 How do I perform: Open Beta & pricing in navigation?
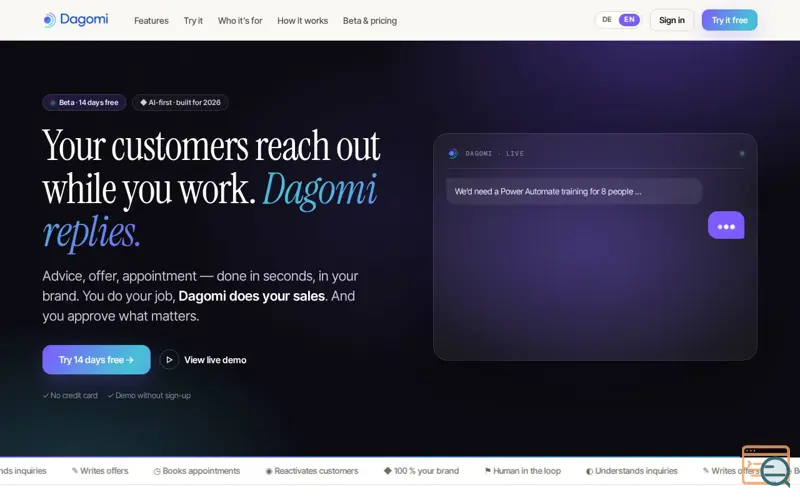click(370, 21)
